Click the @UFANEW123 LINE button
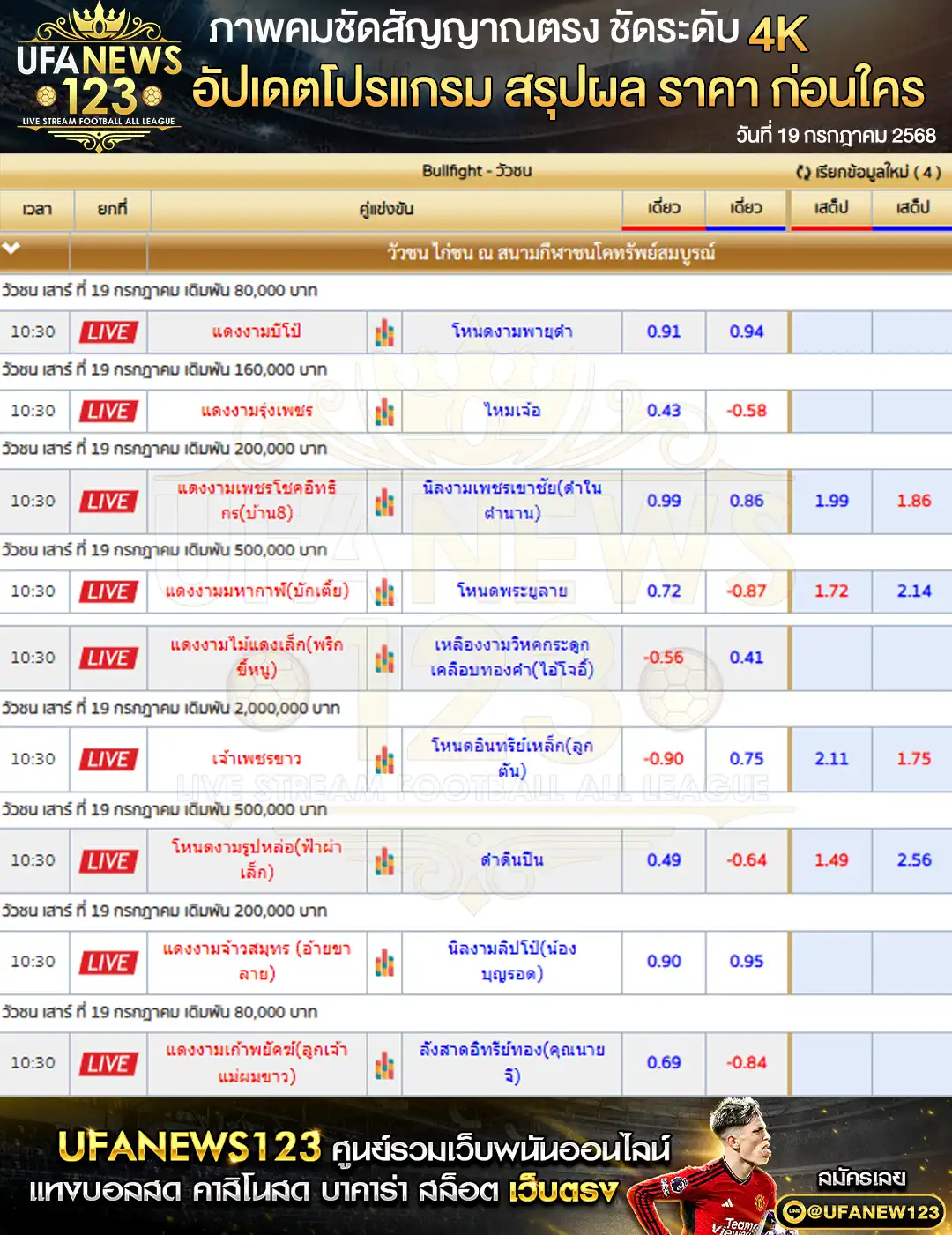 point(861,1212)
